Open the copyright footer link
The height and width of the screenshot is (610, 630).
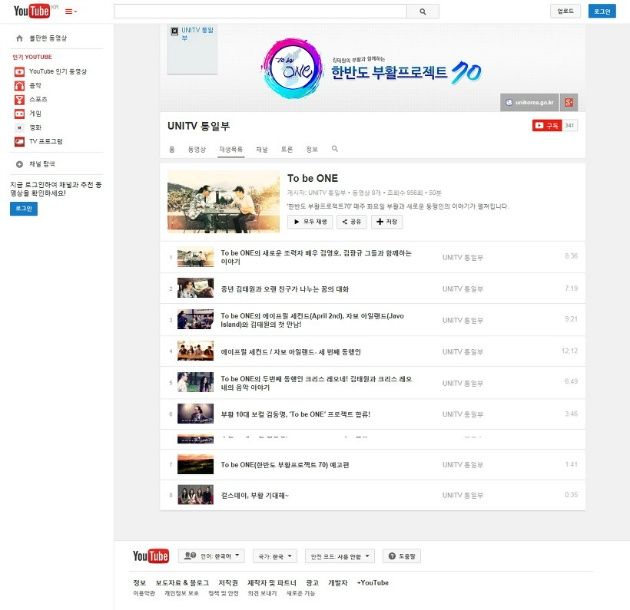click(228, 583)
